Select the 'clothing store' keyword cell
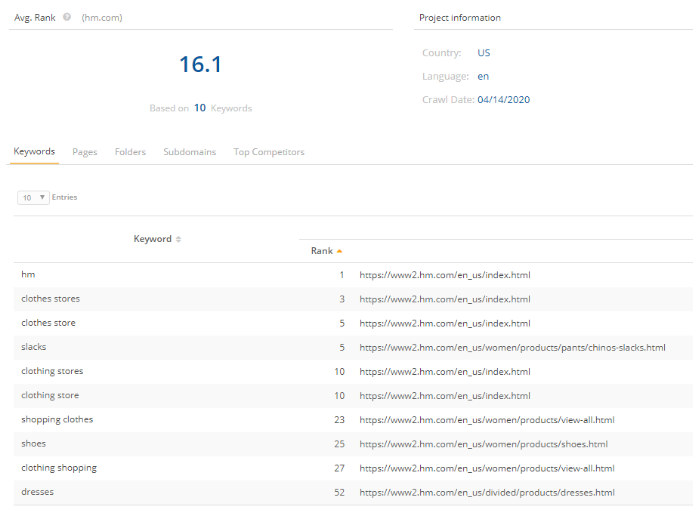This screenshot has height=510, width=693. point(50,396)
